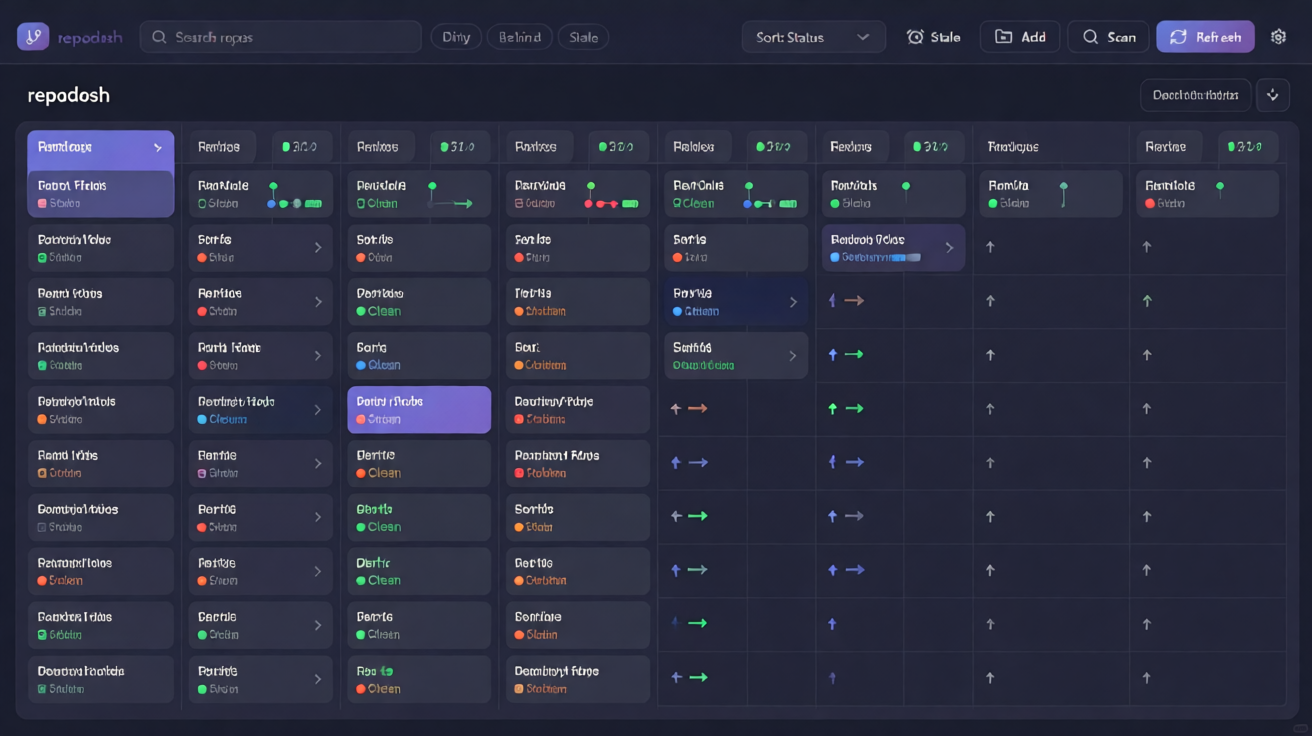Open the Sort: Status dropdown
The height and width of the screenshot is (736, 1312).
[x=814, y=37]
